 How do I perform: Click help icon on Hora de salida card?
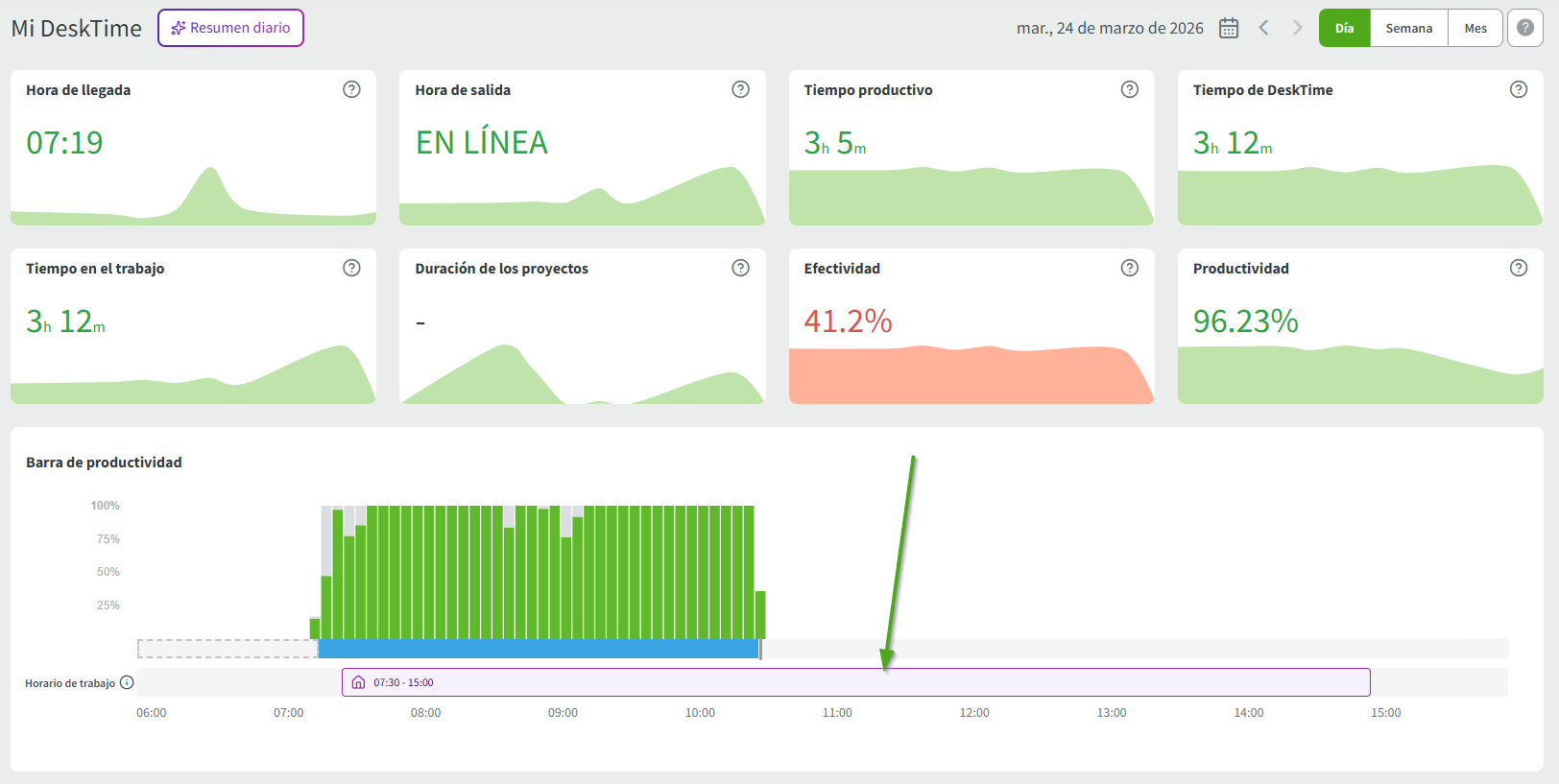pos(740,89)
